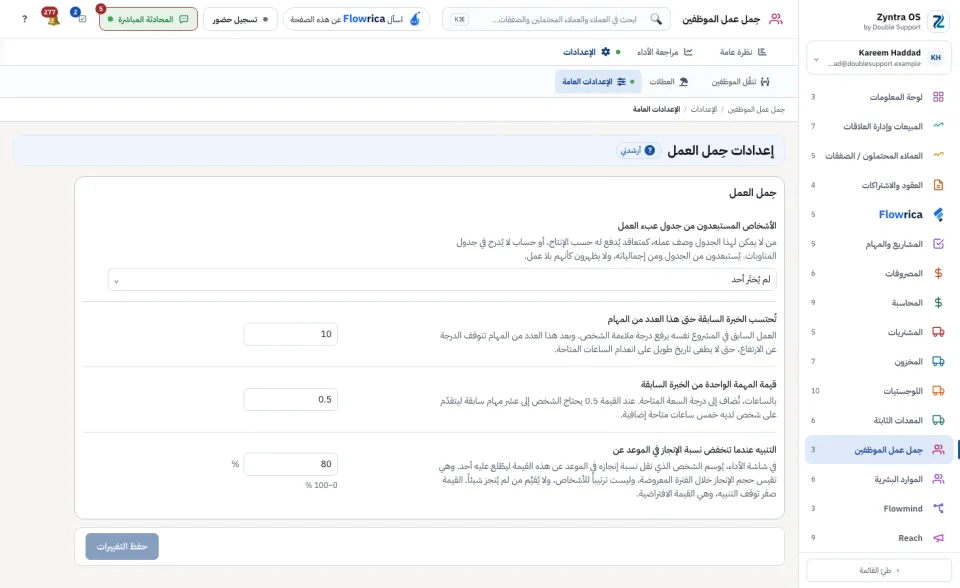Click the % 100–0 range hint text
960x588 pixels.
[321, 485]
